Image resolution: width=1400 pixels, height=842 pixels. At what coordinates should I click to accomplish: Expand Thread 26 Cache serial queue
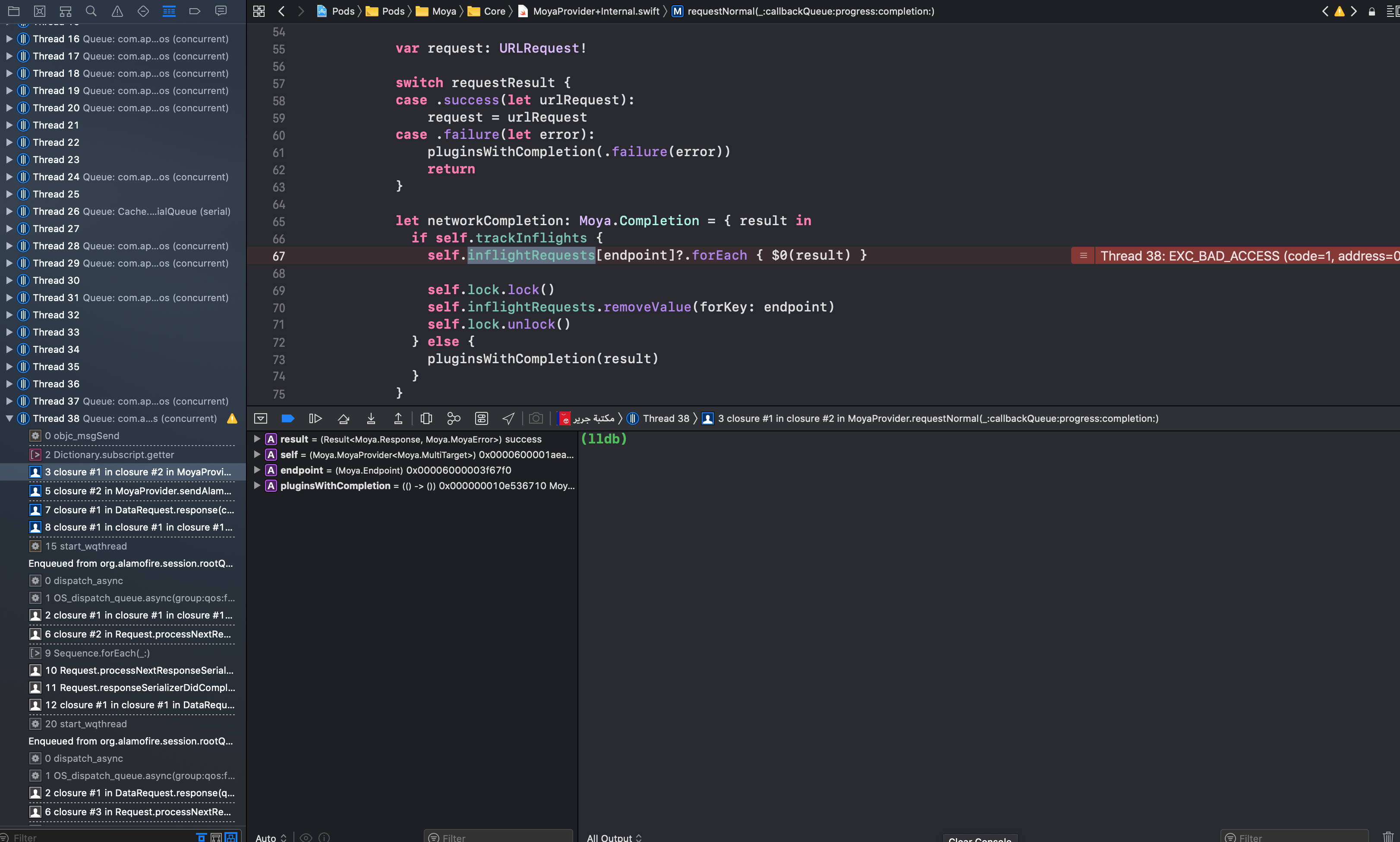pyautogui.click(x=9, y=212)
